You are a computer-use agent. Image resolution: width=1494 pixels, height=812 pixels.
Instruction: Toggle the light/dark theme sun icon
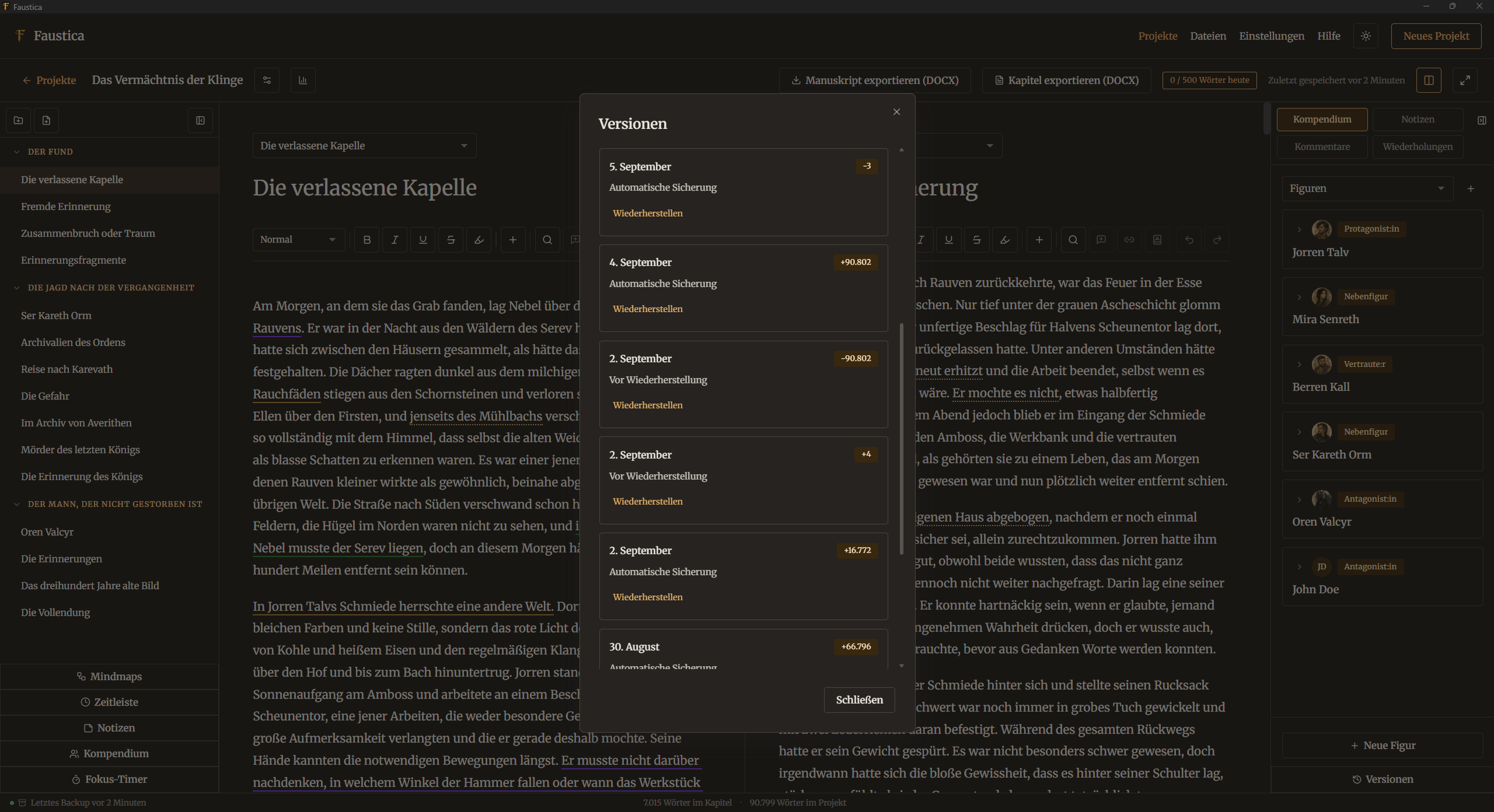point(1366,36)
